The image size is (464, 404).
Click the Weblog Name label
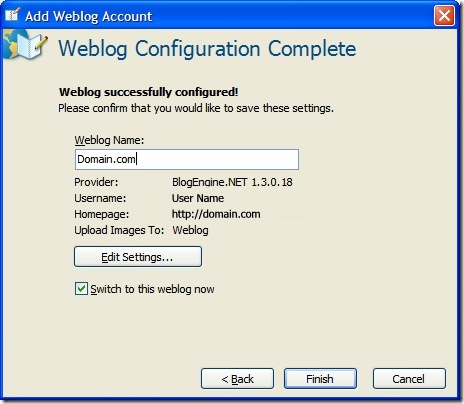[109, 140]
